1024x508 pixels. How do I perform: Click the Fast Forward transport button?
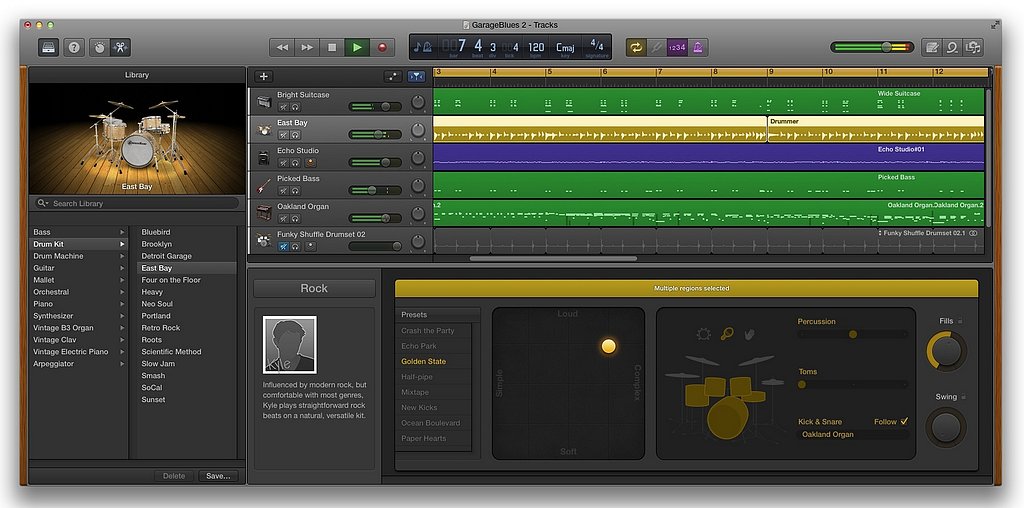tap(307, 48)
